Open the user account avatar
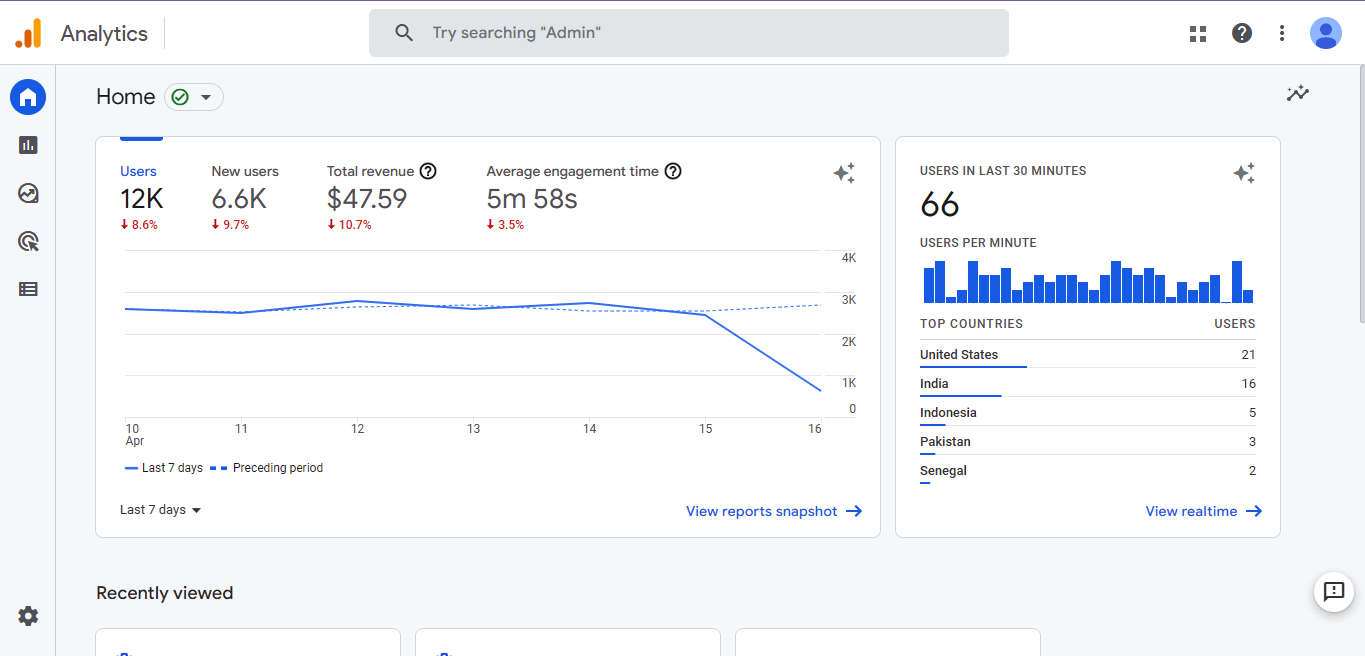 pos(1326,33)
